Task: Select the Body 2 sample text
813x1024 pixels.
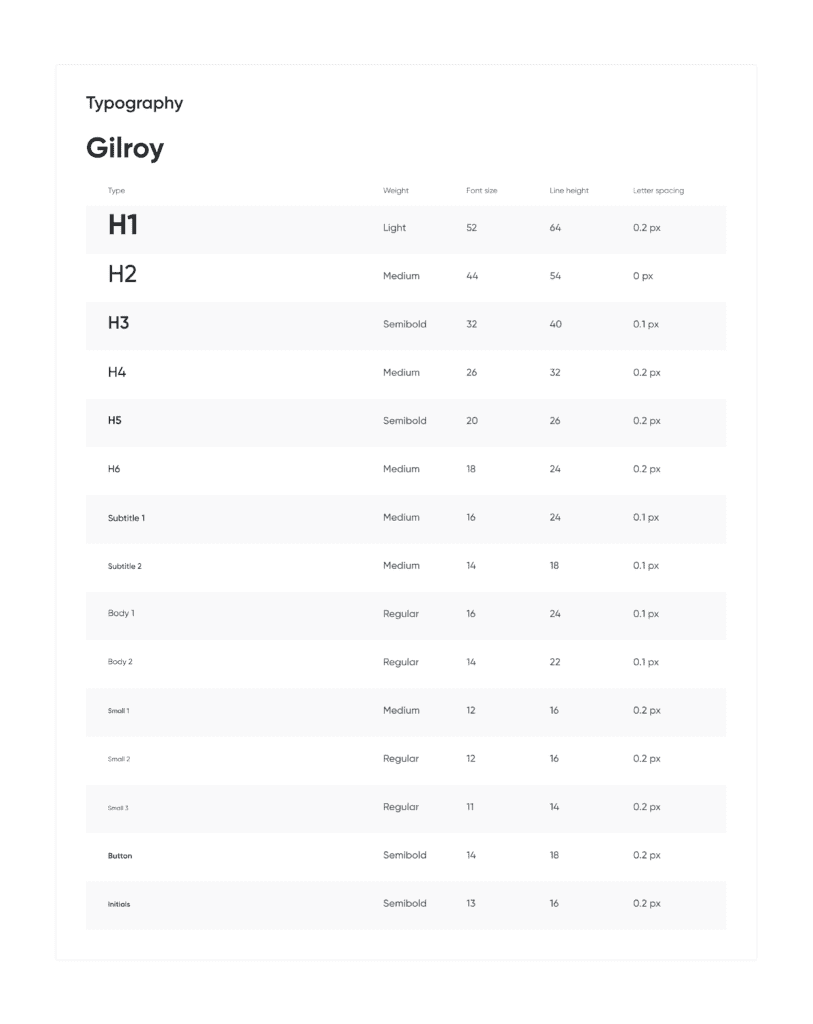Action: [x=120, y=662]
